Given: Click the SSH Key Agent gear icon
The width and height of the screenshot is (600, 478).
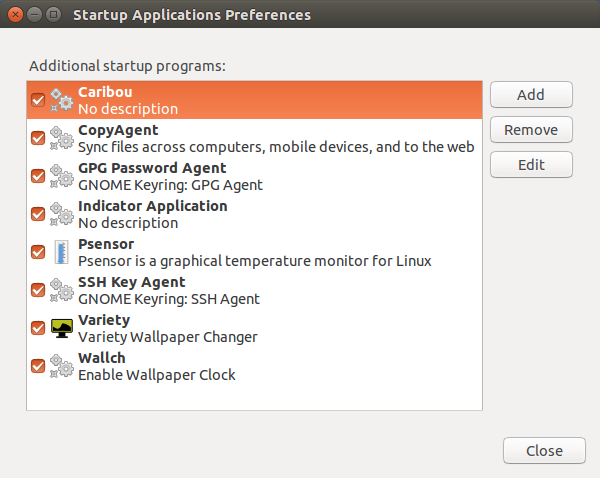Looking at the screenshot, I should pos(61,290).
